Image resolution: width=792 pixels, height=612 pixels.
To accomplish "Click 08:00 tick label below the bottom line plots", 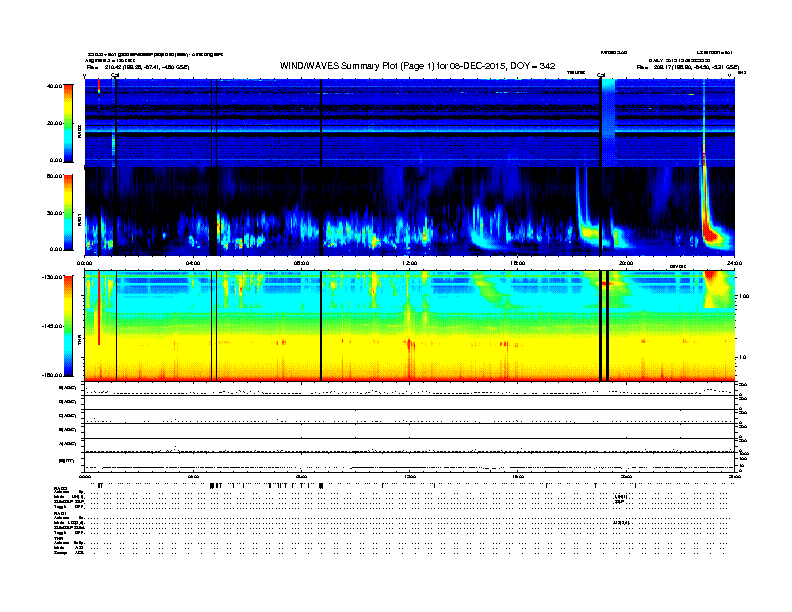I will coord(301,476).
